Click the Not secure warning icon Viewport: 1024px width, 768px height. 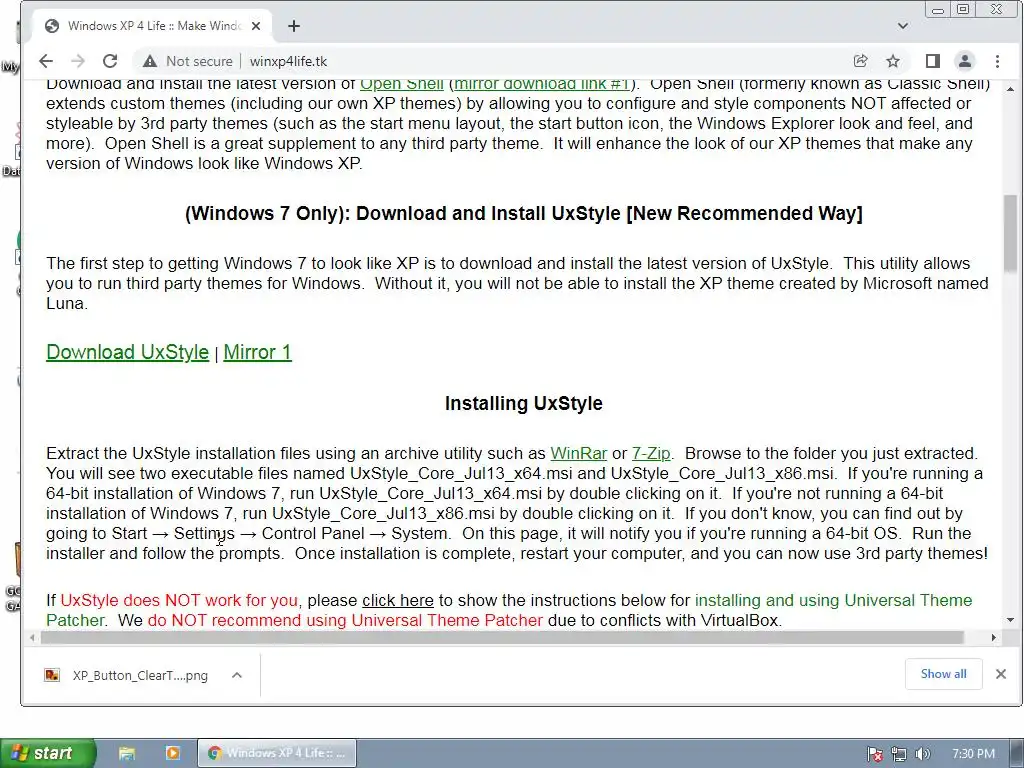coord(150,61)
